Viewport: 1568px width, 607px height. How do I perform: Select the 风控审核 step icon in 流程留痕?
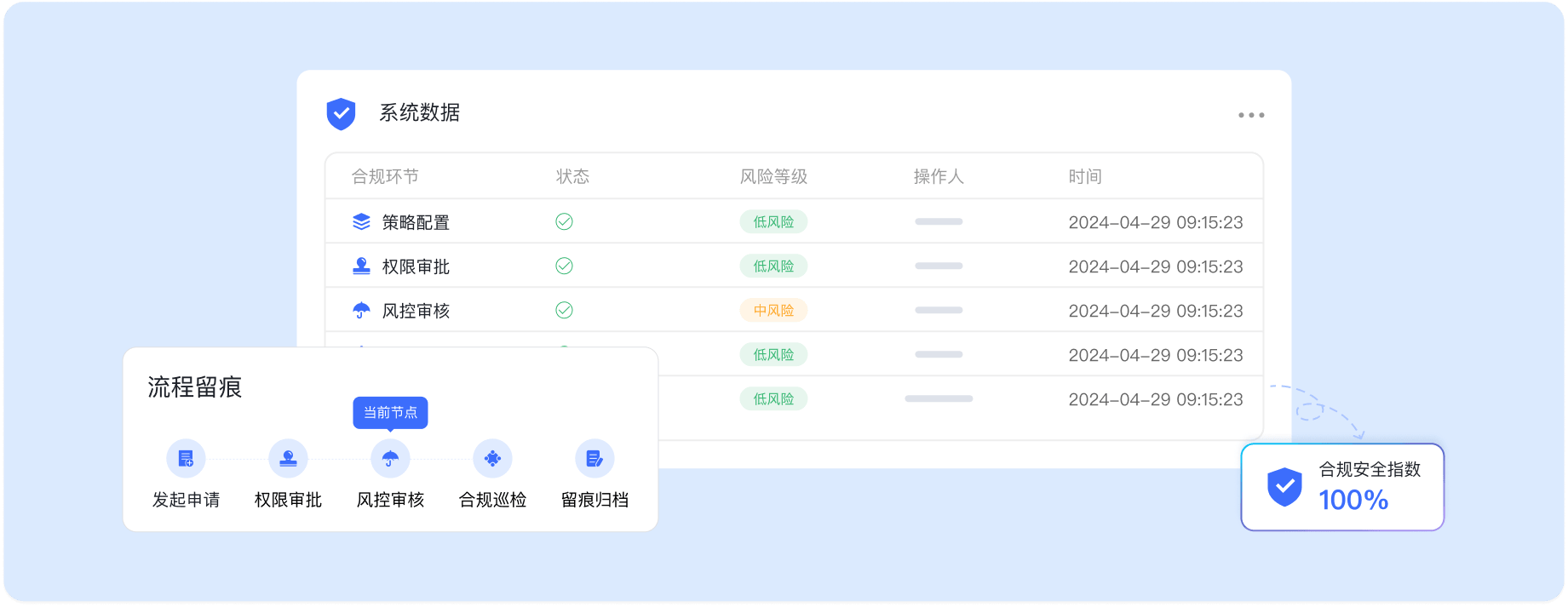[x=390, y=459]
